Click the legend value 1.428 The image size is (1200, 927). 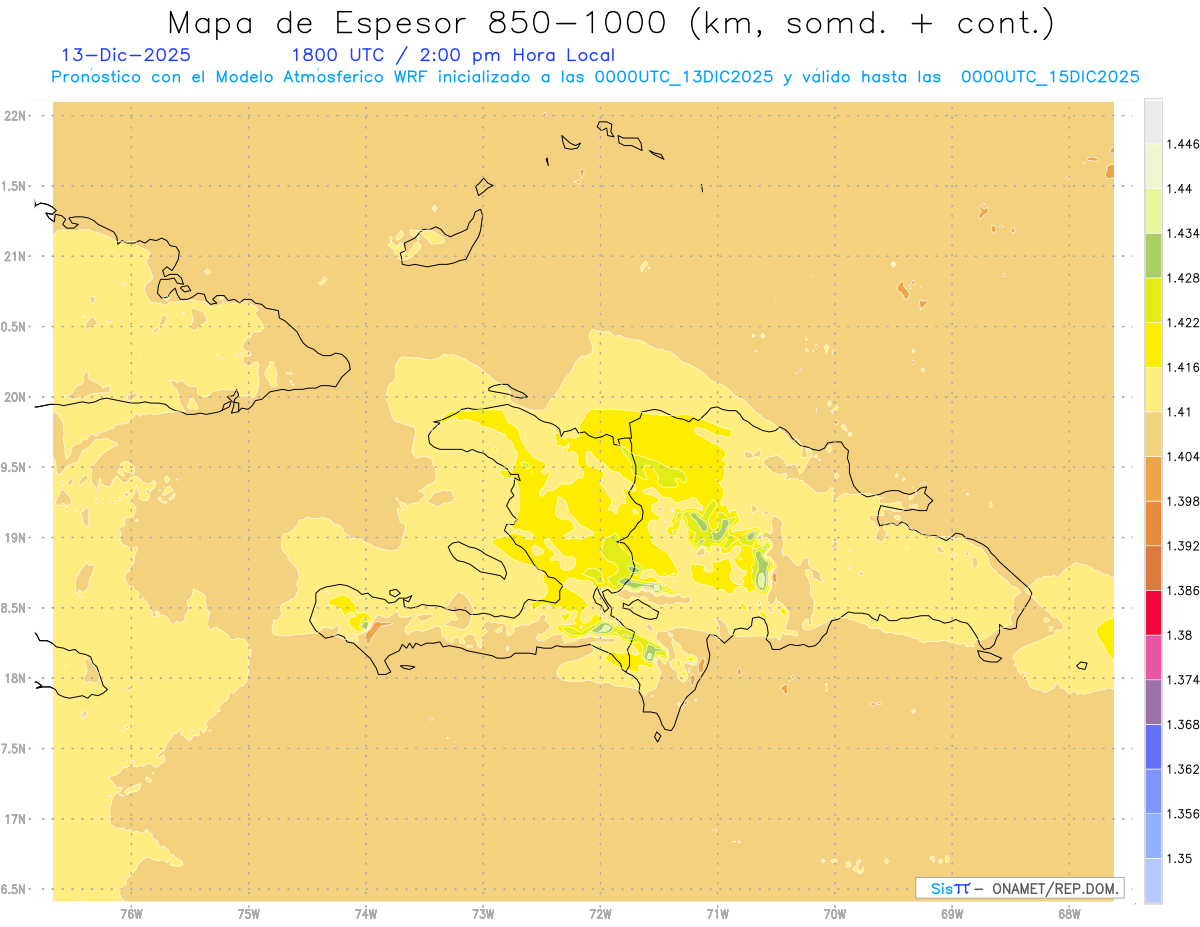(1185, 278)
